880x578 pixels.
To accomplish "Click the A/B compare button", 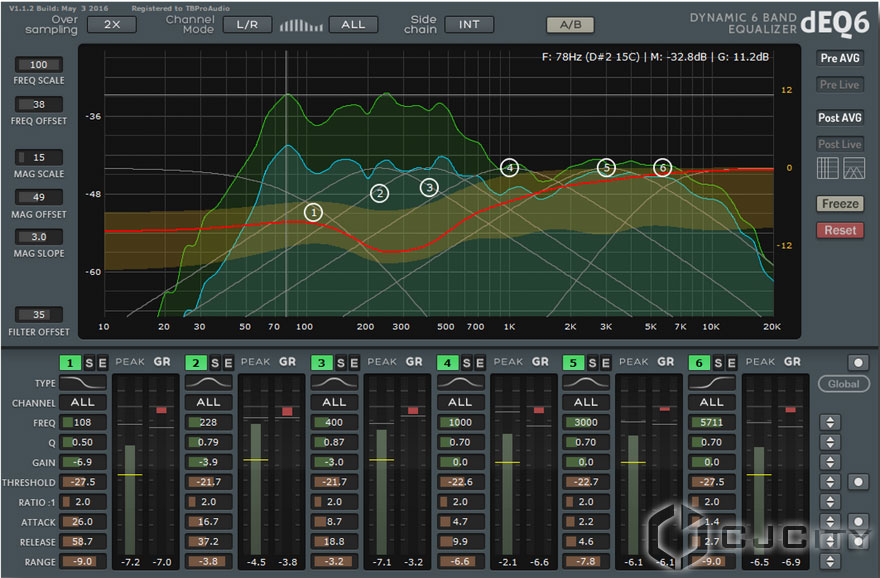I will pyautogui.click(x=570, y=25).
